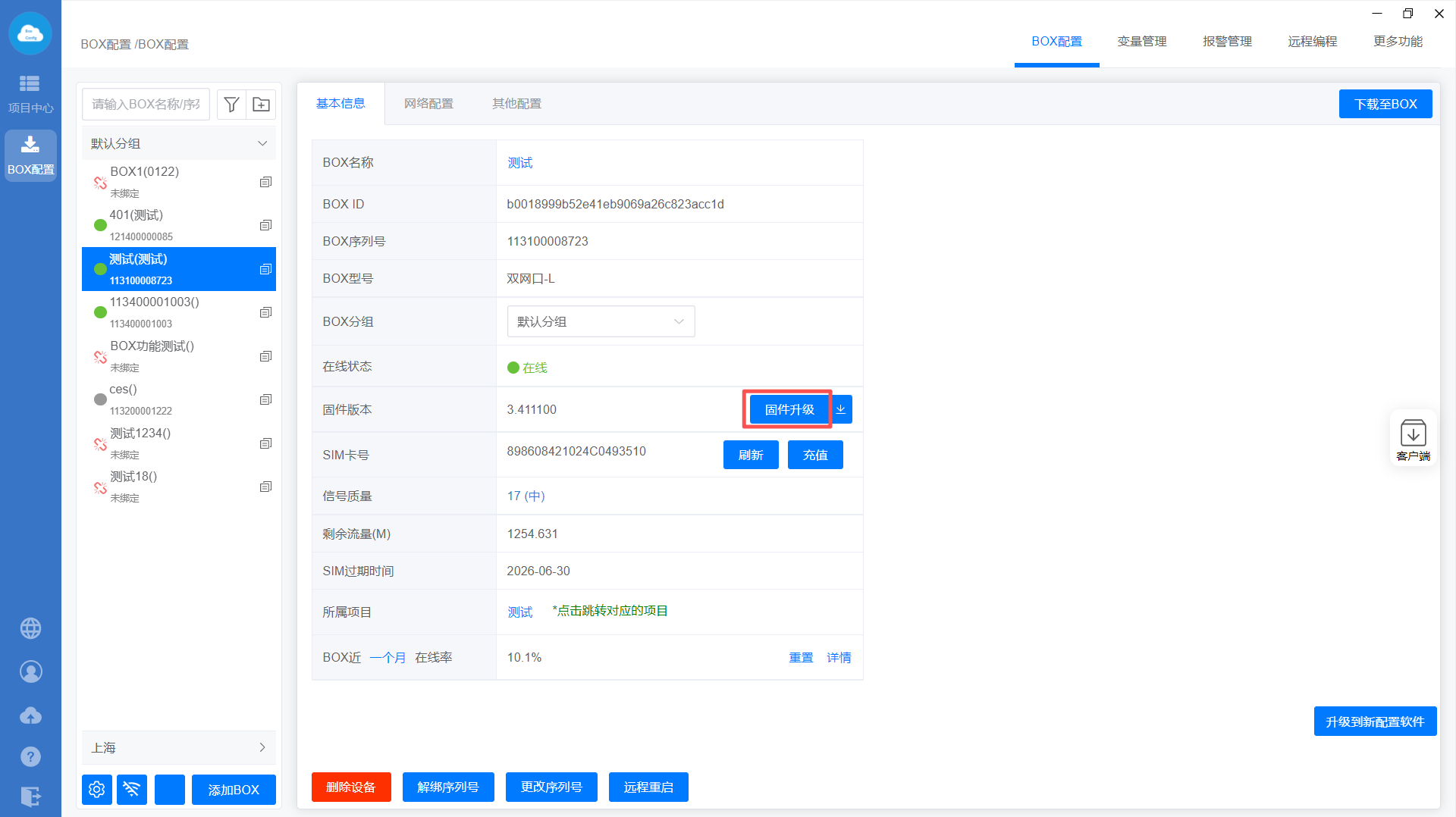Screen dimensions: 1456x817
Task: Open the client download icon
Action: pyautogui.click(x=1413, y=439)
